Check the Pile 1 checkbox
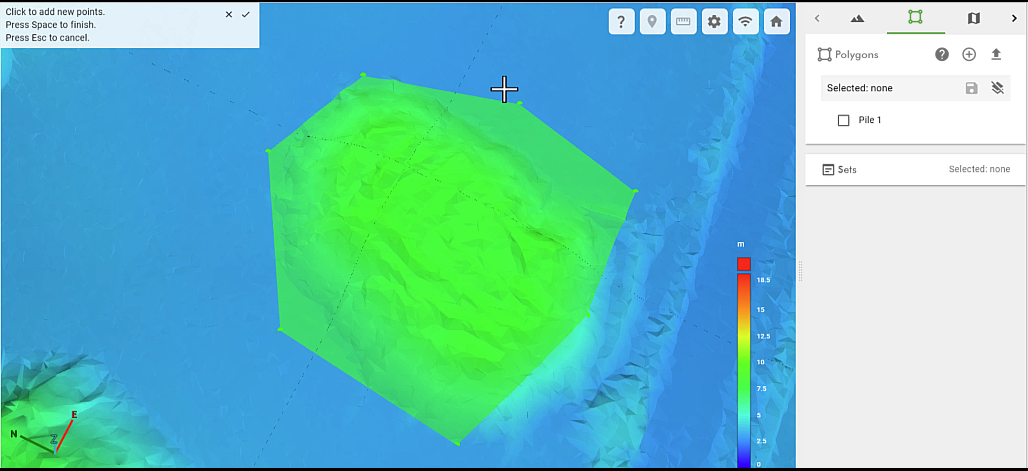Image resolution: width=1028 pixels, height=471 pixels. coord(843,120)
